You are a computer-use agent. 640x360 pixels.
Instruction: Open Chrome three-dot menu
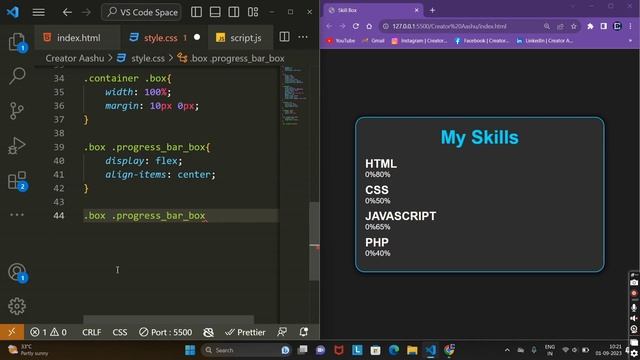coord(631,26)
